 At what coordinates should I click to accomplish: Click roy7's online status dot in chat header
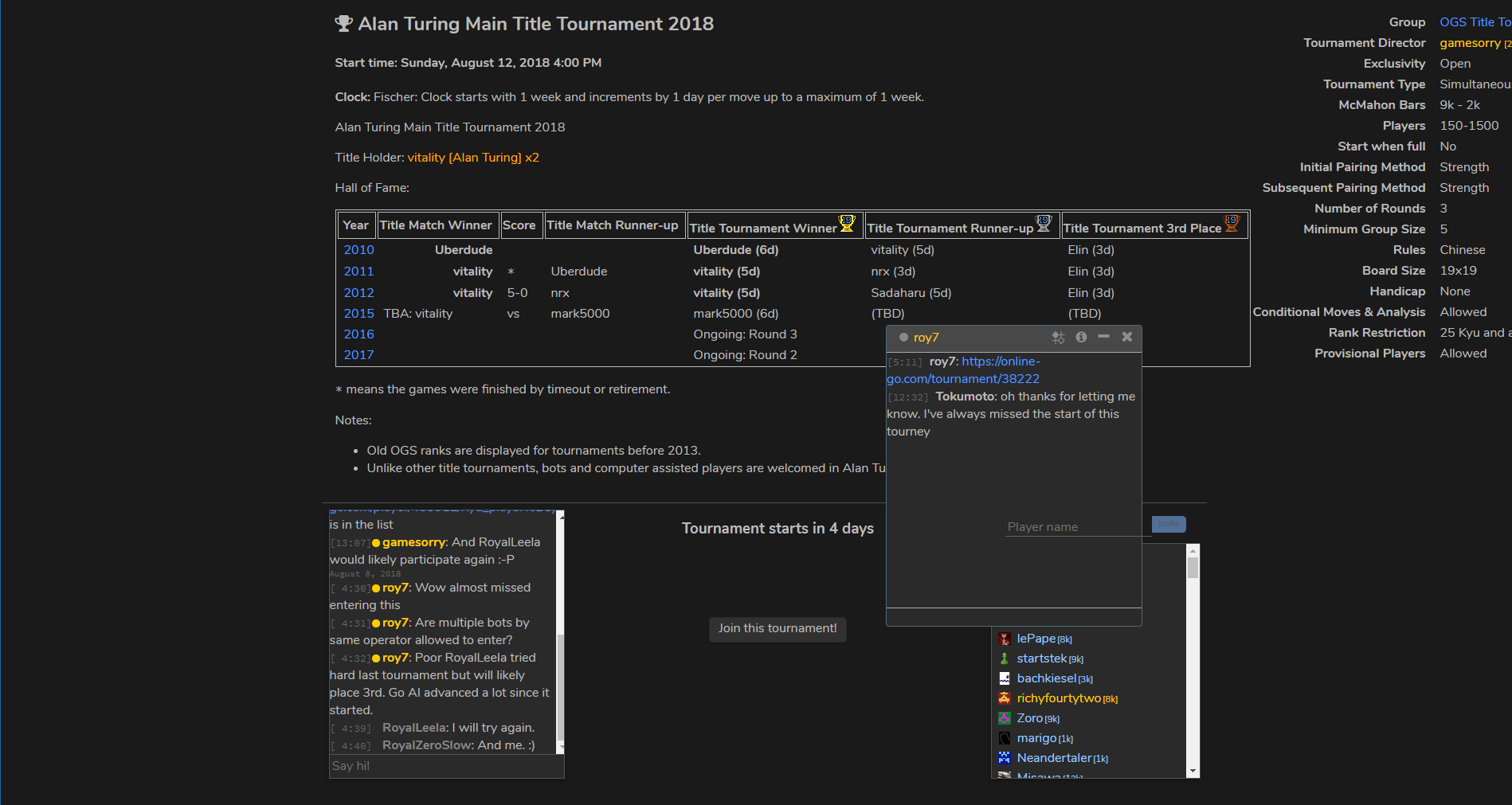point(903,338)
